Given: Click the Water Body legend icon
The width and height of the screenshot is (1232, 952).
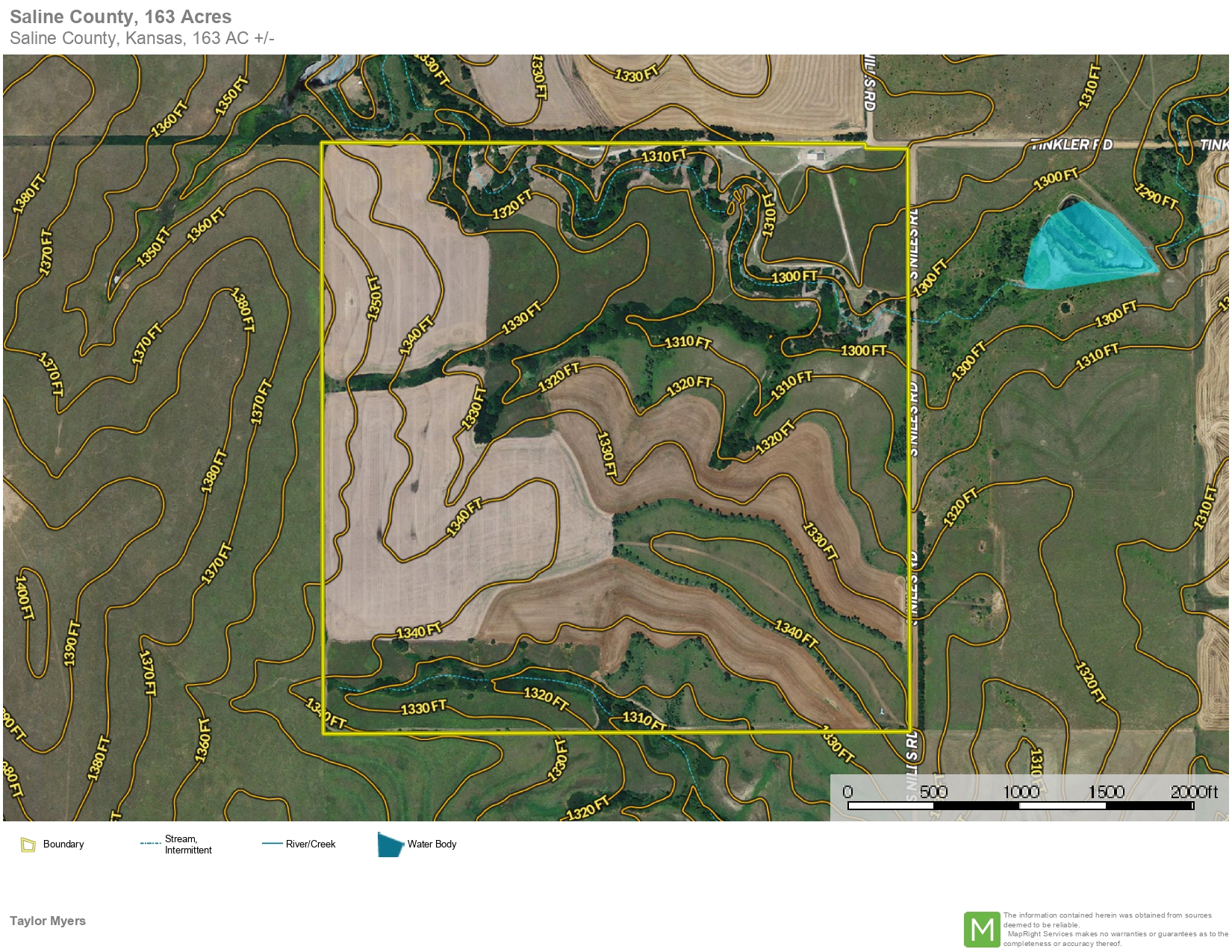Looking at the screenshot, I should [x=390, y=844].
